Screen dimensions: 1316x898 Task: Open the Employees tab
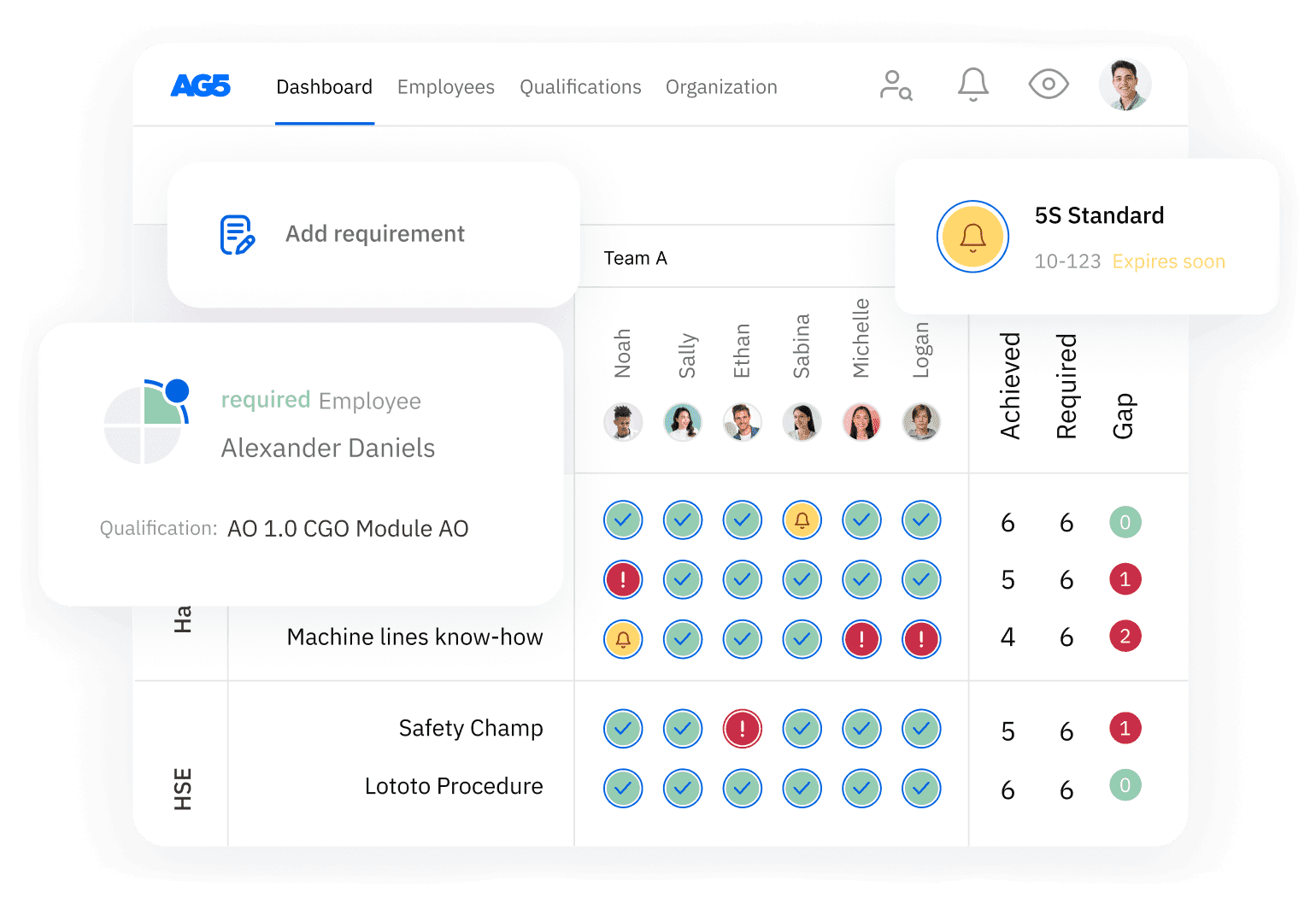click(x=445, y=87)
